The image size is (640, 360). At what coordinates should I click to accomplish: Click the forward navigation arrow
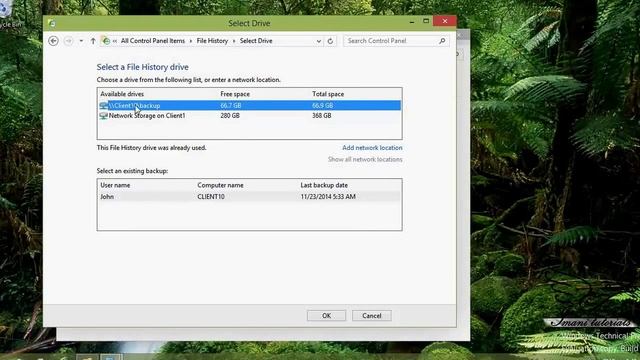[68, 41]
